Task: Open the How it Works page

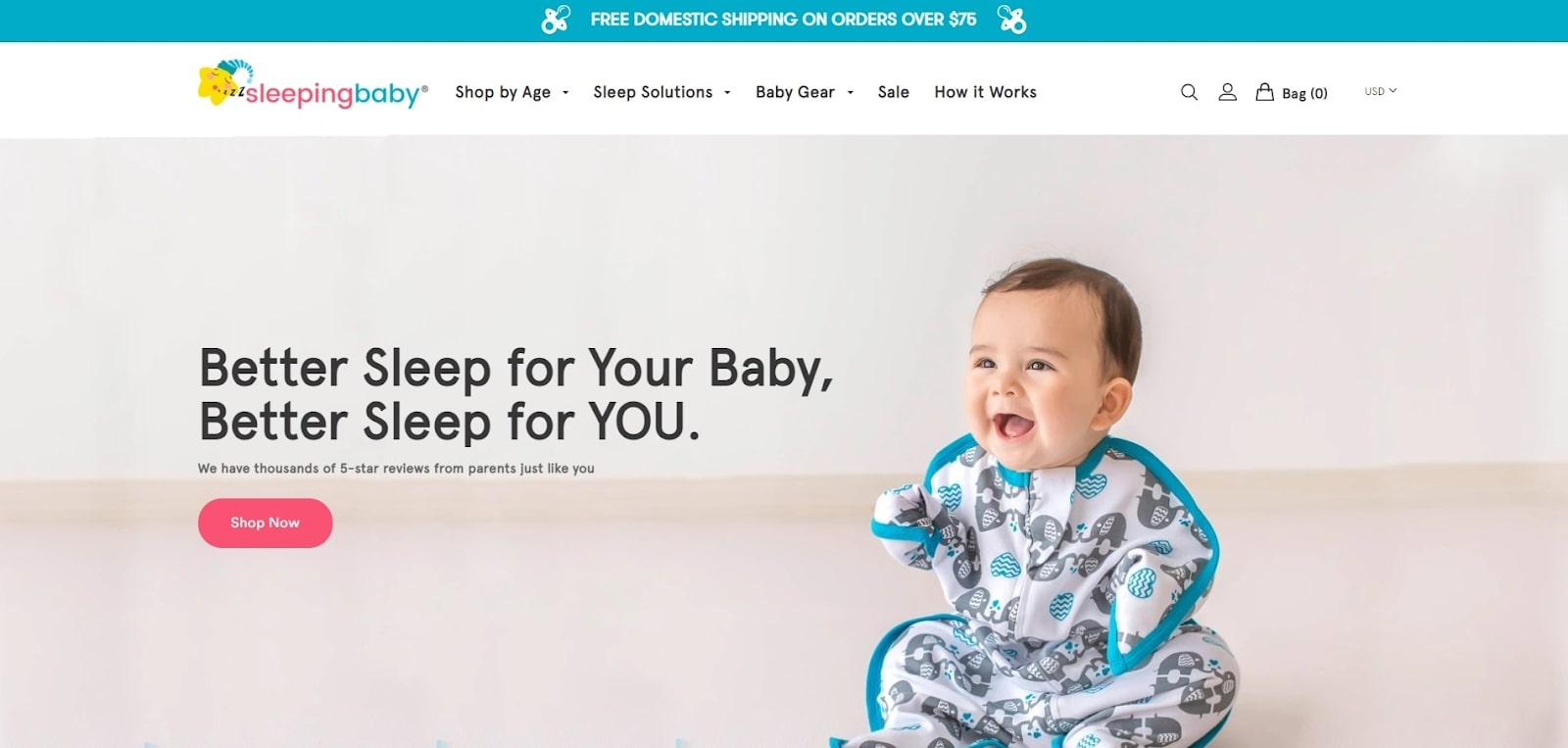Action: (985, 92)
